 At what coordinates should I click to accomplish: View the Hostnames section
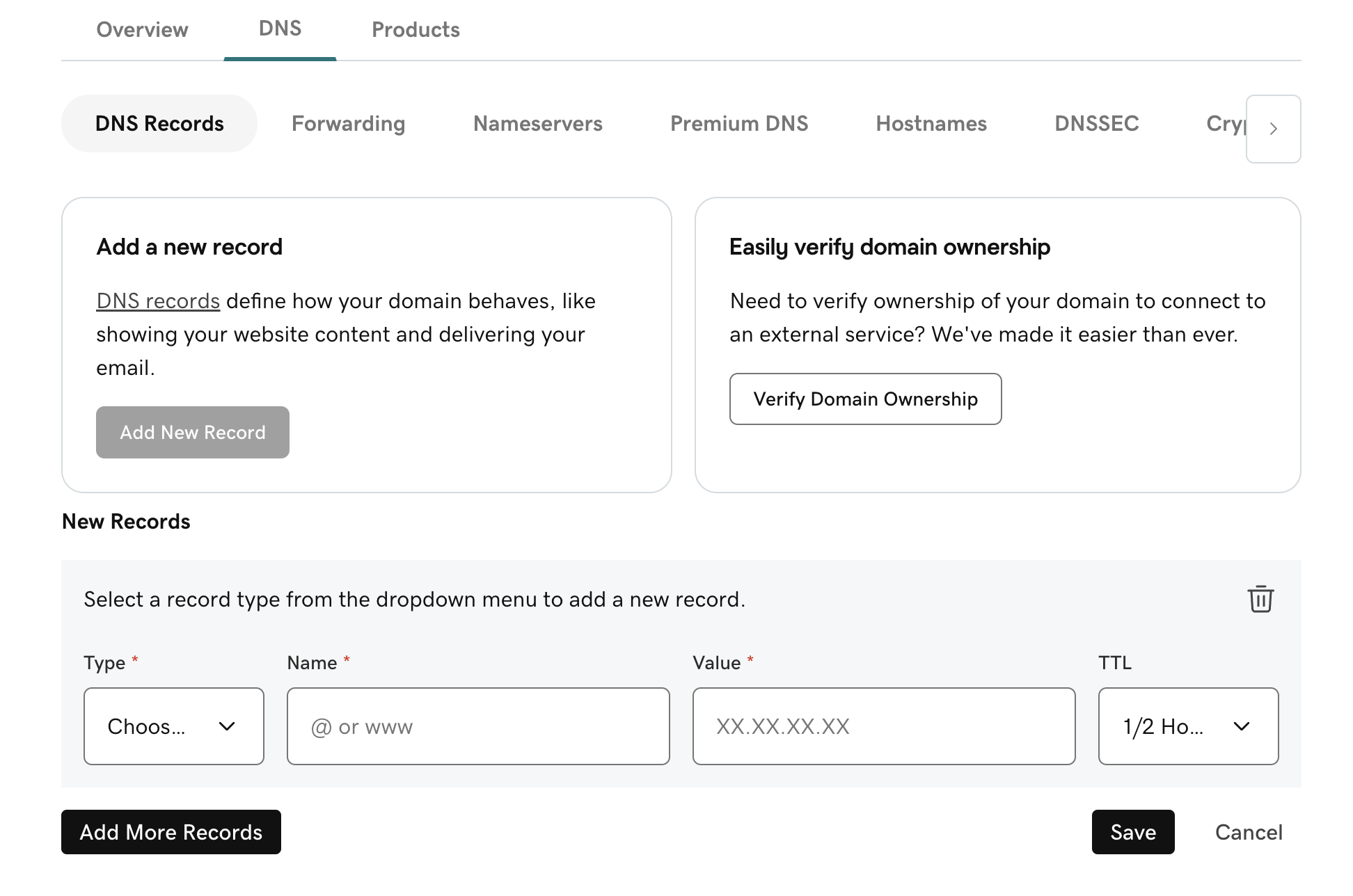(x=931, y=123)
